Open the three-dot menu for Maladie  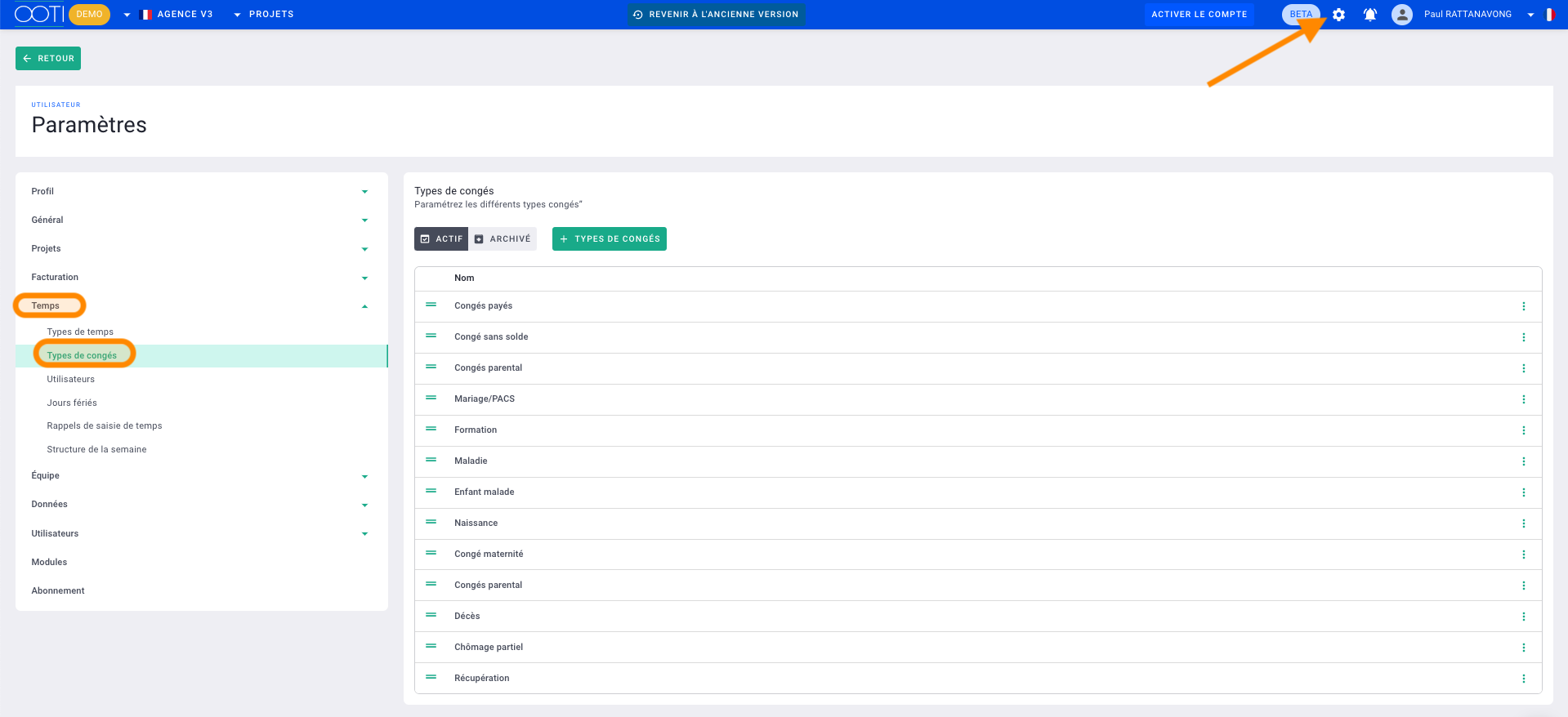point(1524,461)
